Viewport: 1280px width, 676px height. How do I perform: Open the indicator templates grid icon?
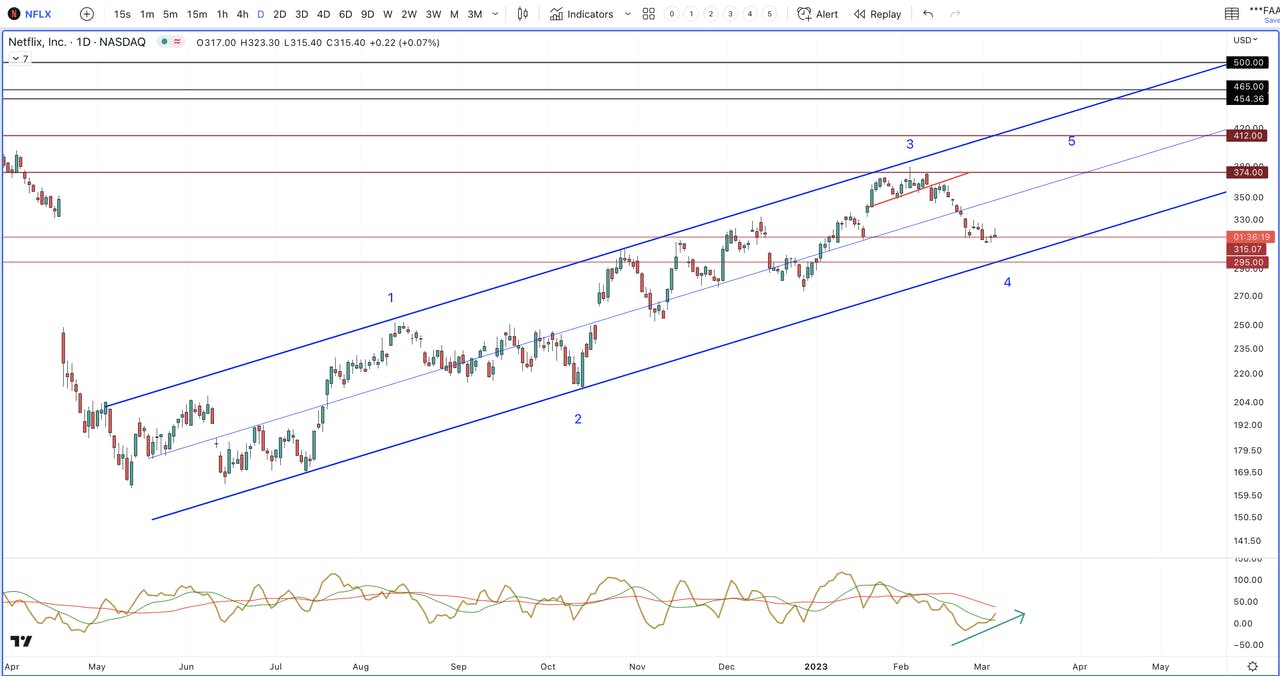tap(649, 14)
